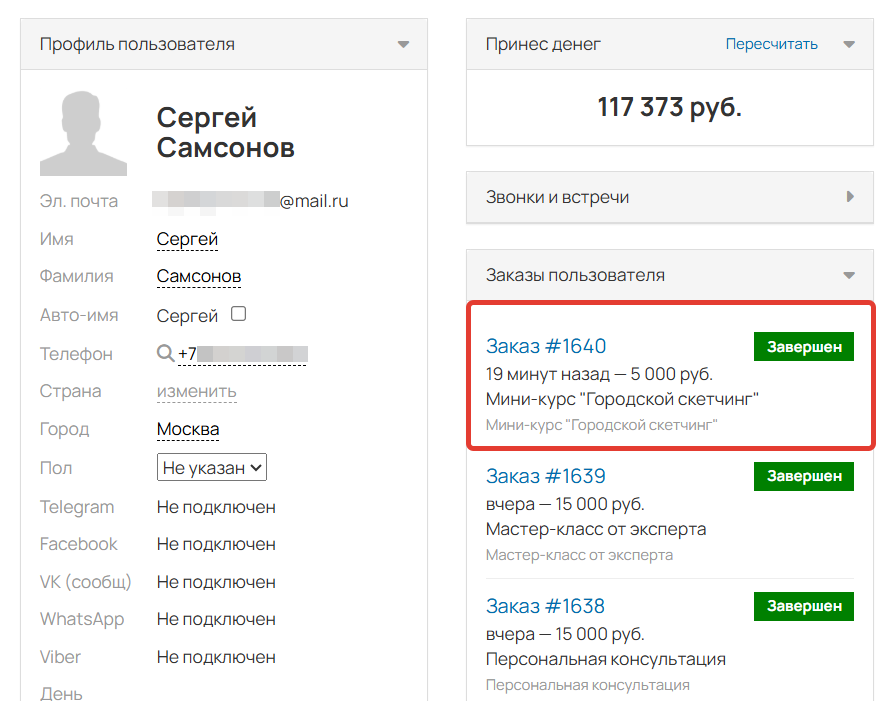
Task: Open order Заказ #1640
Action: point(546,346)
